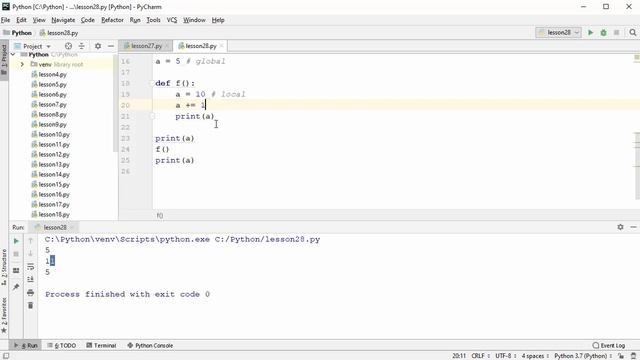The height and width of the screenshot is (360, 640).
Task: Click the read-only lock icon in status bar
Action: (x=621, y=356)
